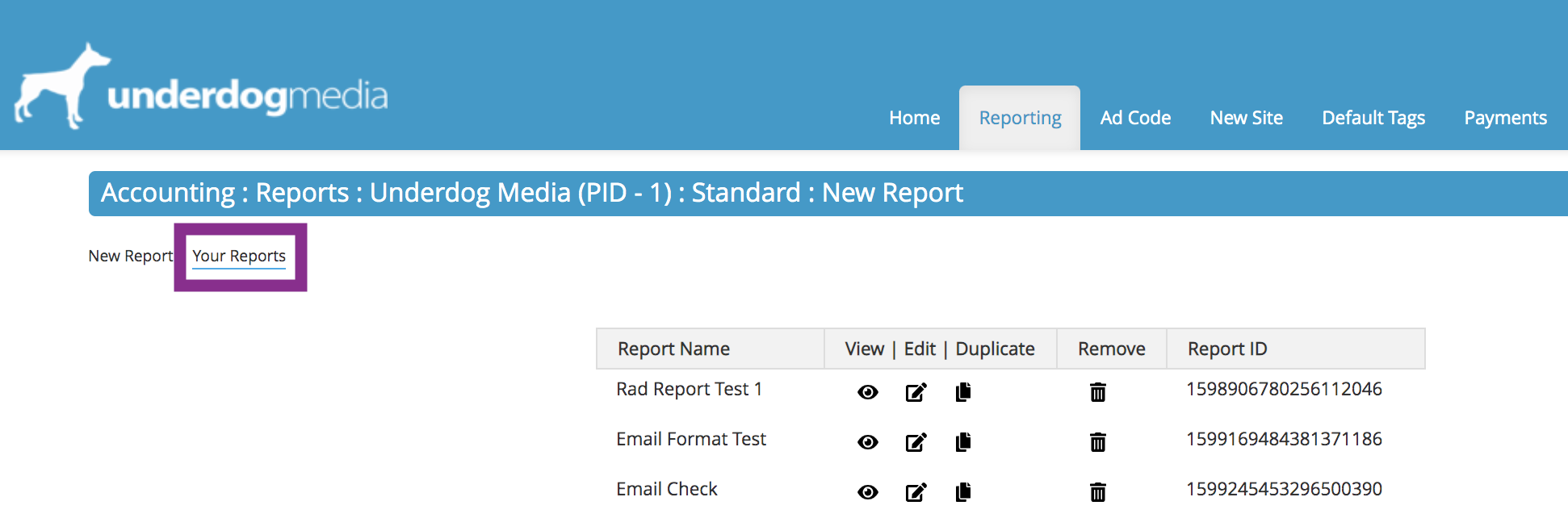Click the Underdog Media dog logo
The image size is (1568, 518).
coord(61,86)
